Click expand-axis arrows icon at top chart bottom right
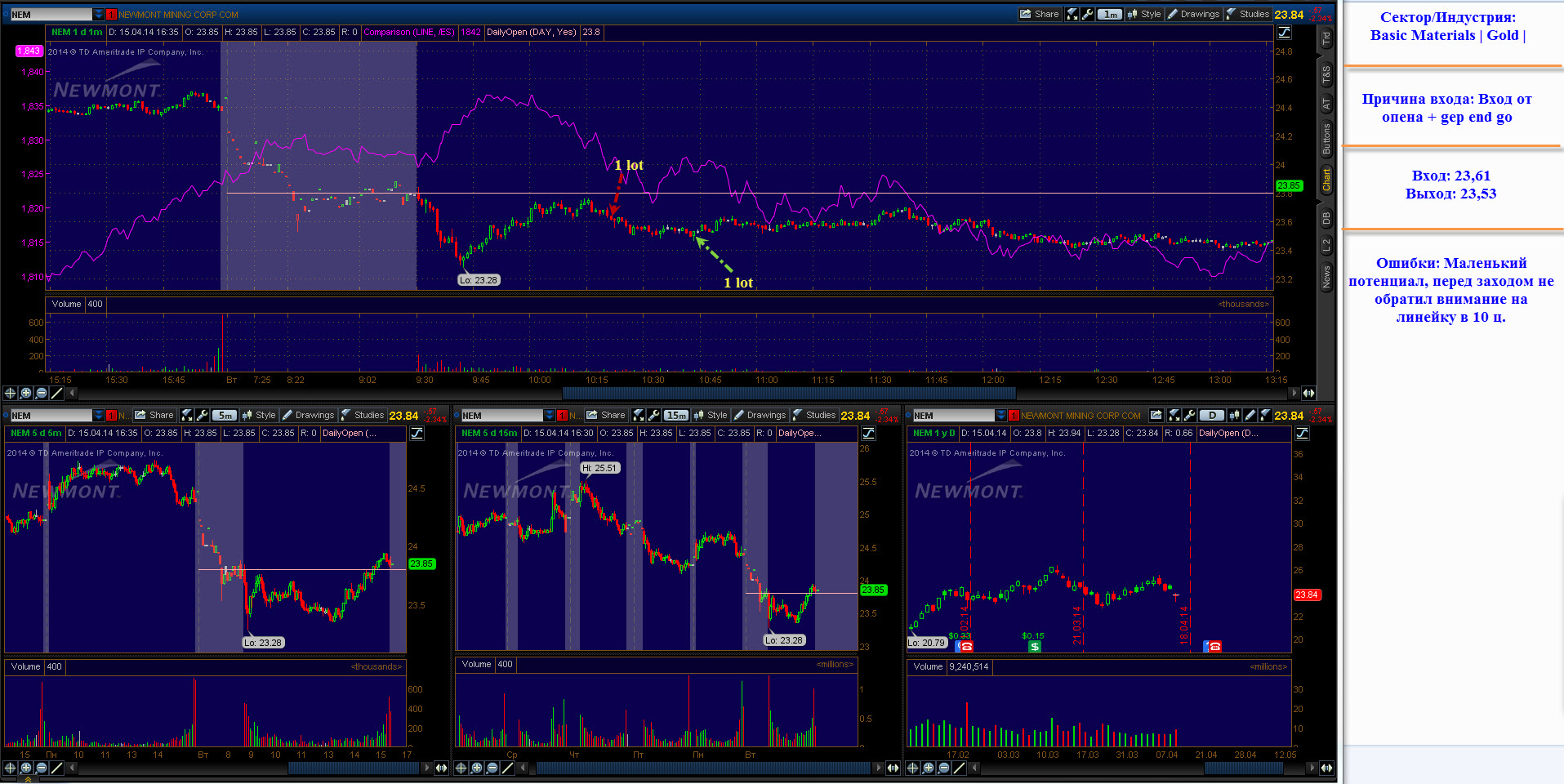The height and width of the screenshot is (784, 1564). [x=1309, y=393]
